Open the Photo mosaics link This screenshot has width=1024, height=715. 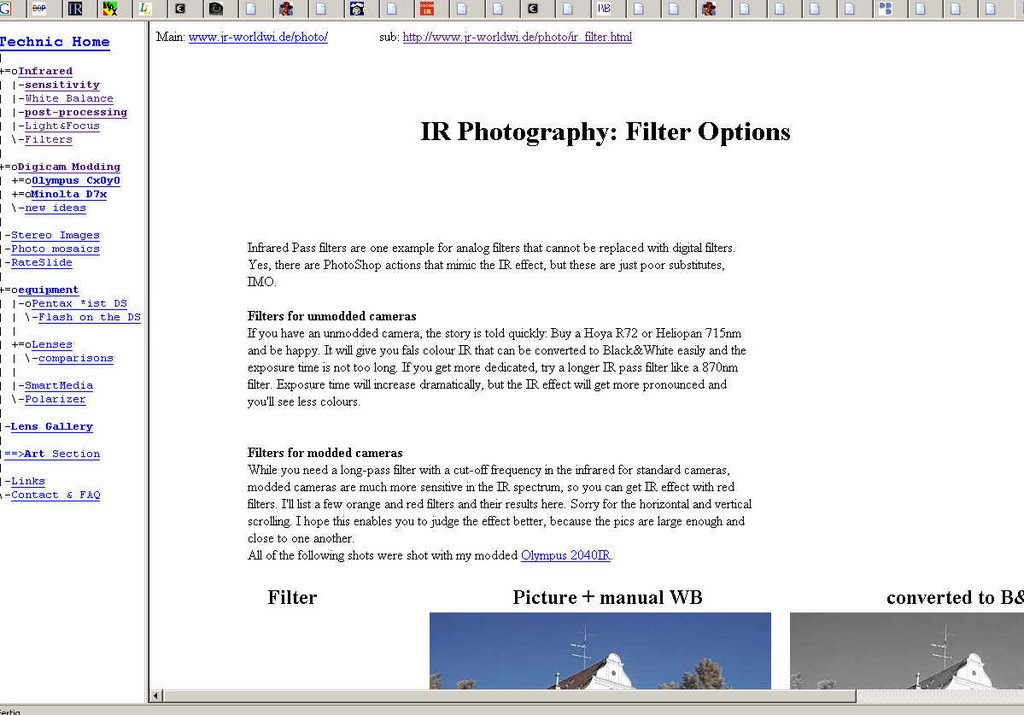[55, 249]
